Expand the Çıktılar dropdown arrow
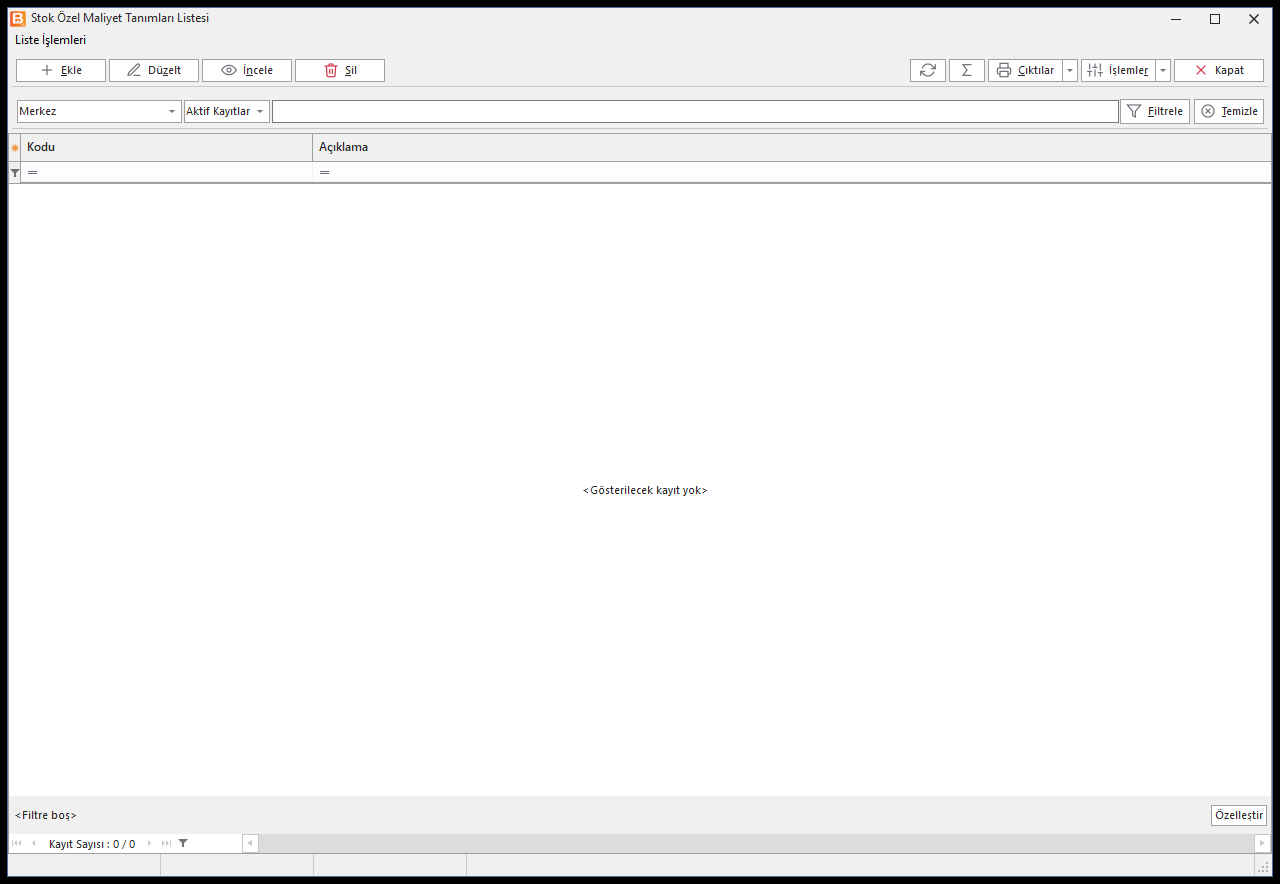The width and height of the screenshot is (1280, 884). click(x=1070, y=70)
